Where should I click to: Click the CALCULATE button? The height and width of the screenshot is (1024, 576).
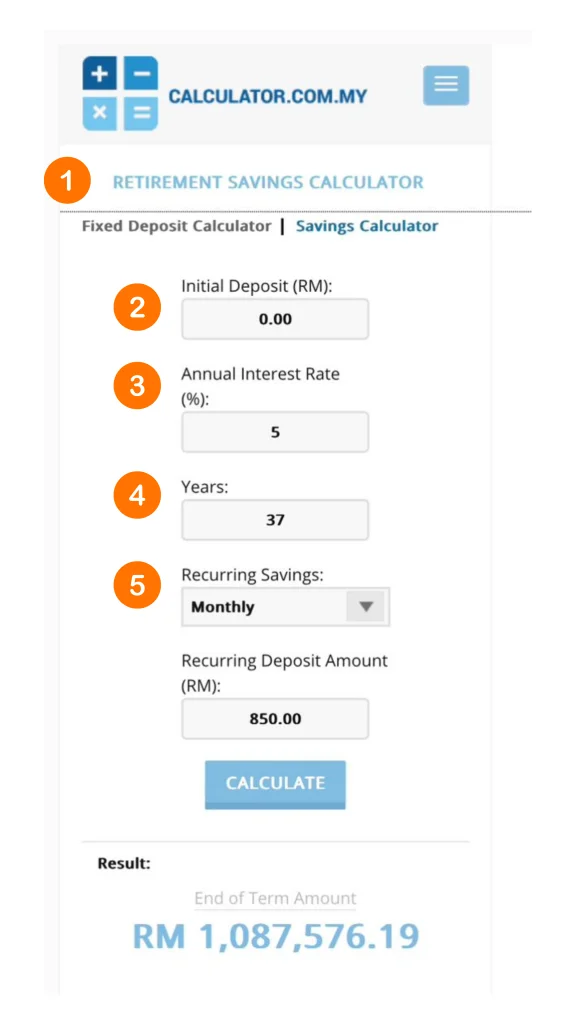[x=275, y=784]
